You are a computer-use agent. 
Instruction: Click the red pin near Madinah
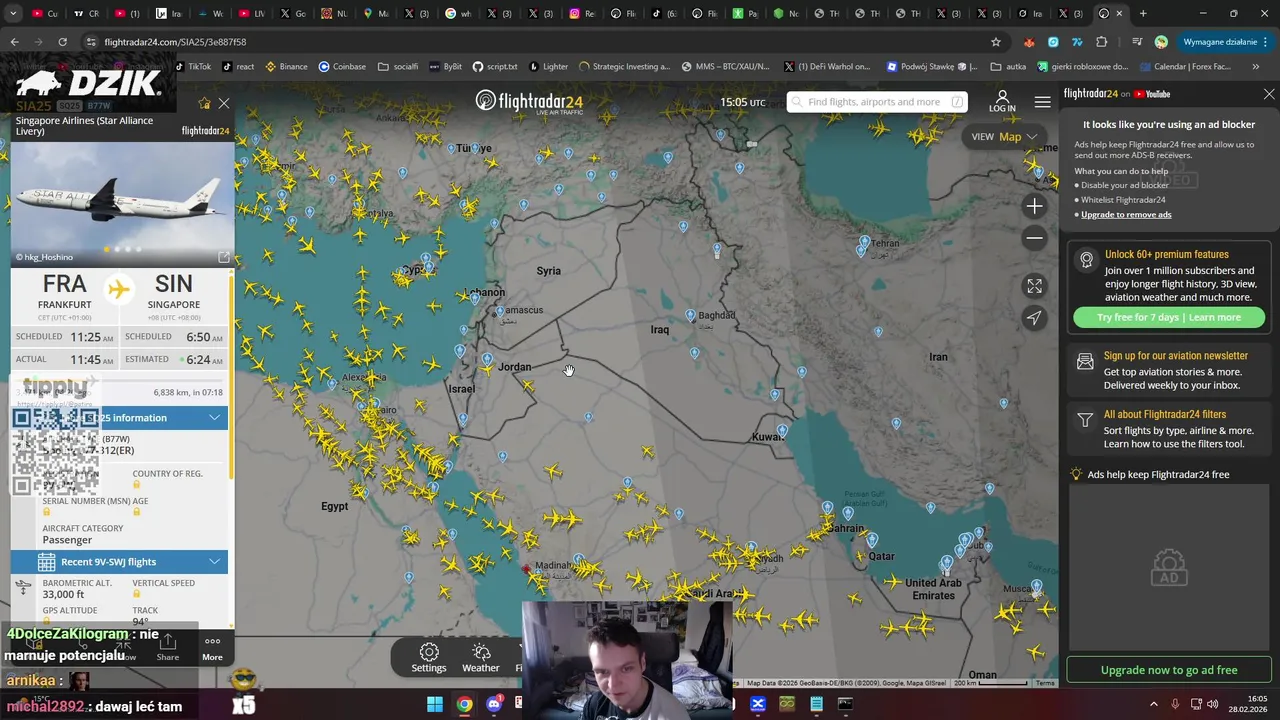pos(526,569)
